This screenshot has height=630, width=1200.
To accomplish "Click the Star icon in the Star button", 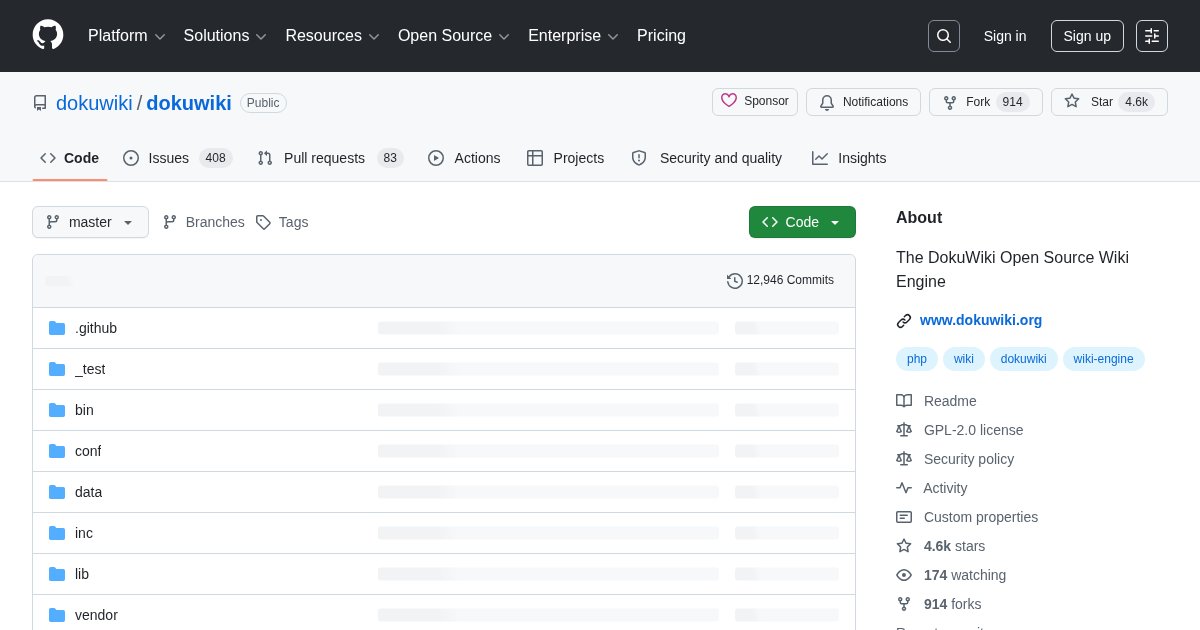I will click(x=1072, y=101).
